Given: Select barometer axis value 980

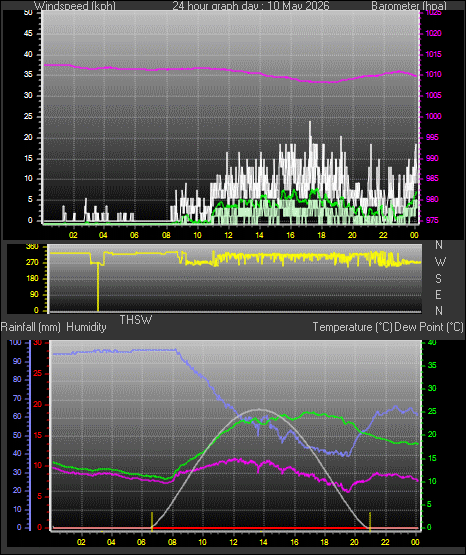Looking at the screenshot, I should 432,199.
